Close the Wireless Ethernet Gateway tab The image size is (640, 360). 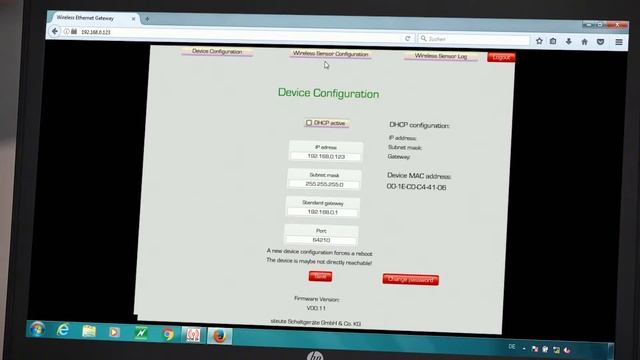tap(133, 19)
